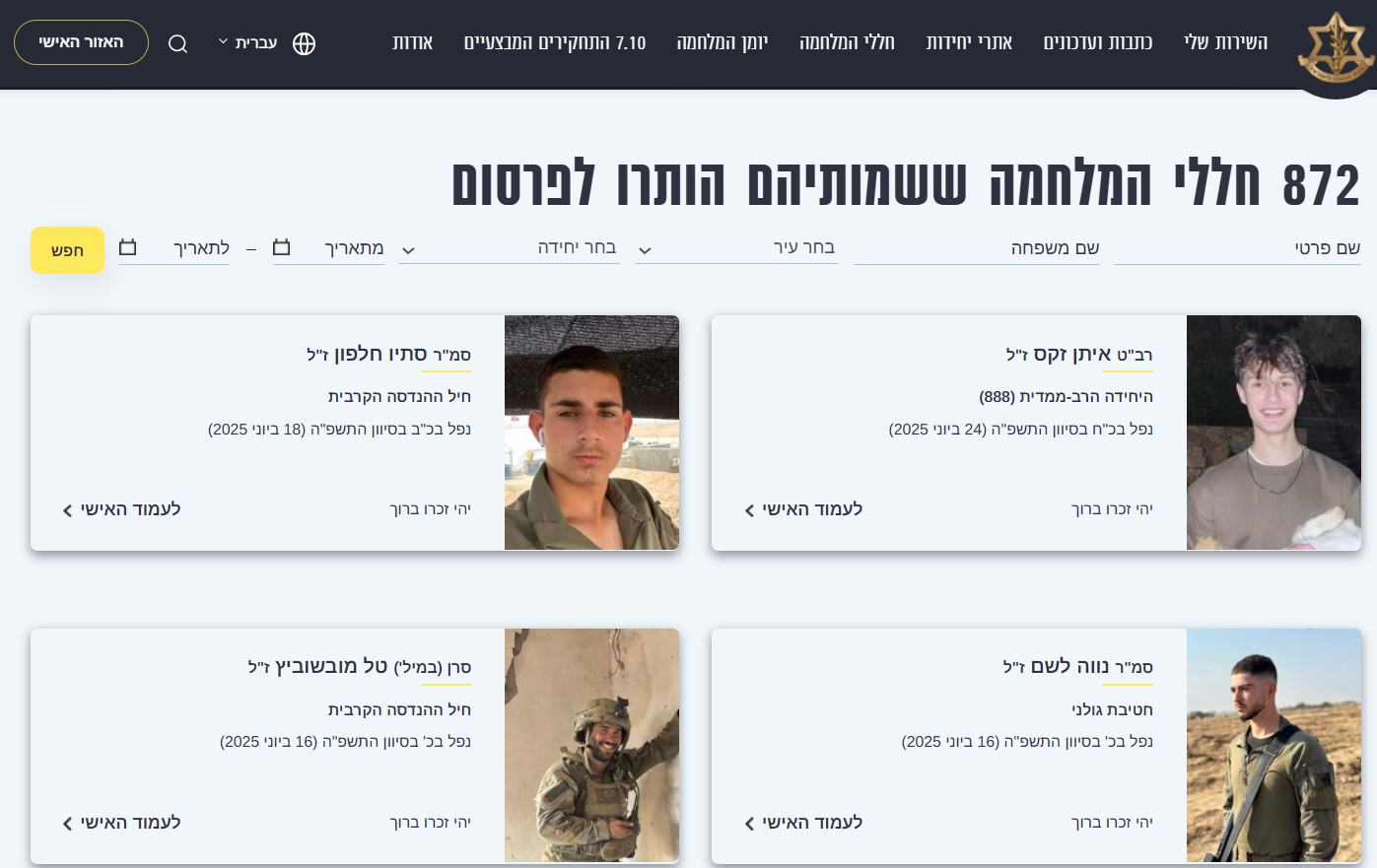
Task: Click the האזור האישי button
Action: [x=81, y=42]
